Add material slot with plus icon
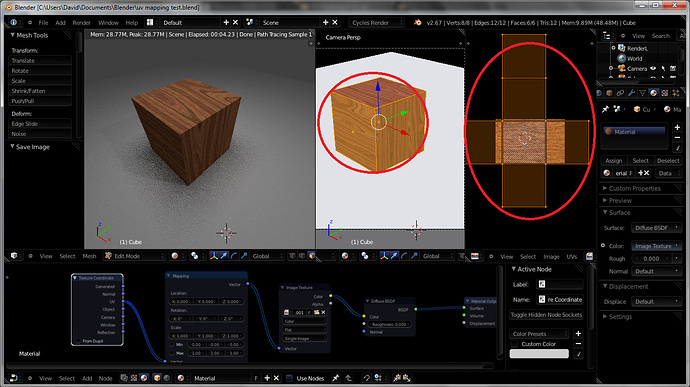The height and width of the screenshot is (387, 690). pos(677,127)
